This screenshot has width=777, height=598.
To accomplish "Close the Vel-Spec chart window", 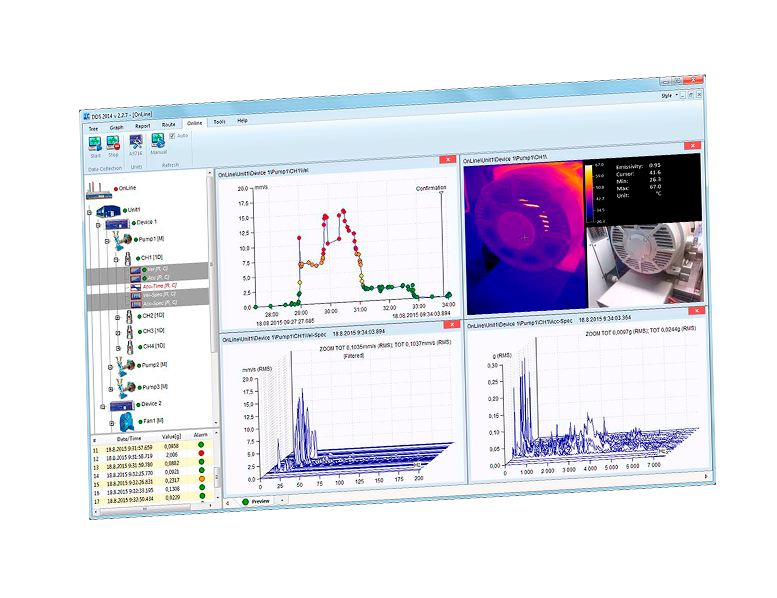I will [x=451, y=324].
